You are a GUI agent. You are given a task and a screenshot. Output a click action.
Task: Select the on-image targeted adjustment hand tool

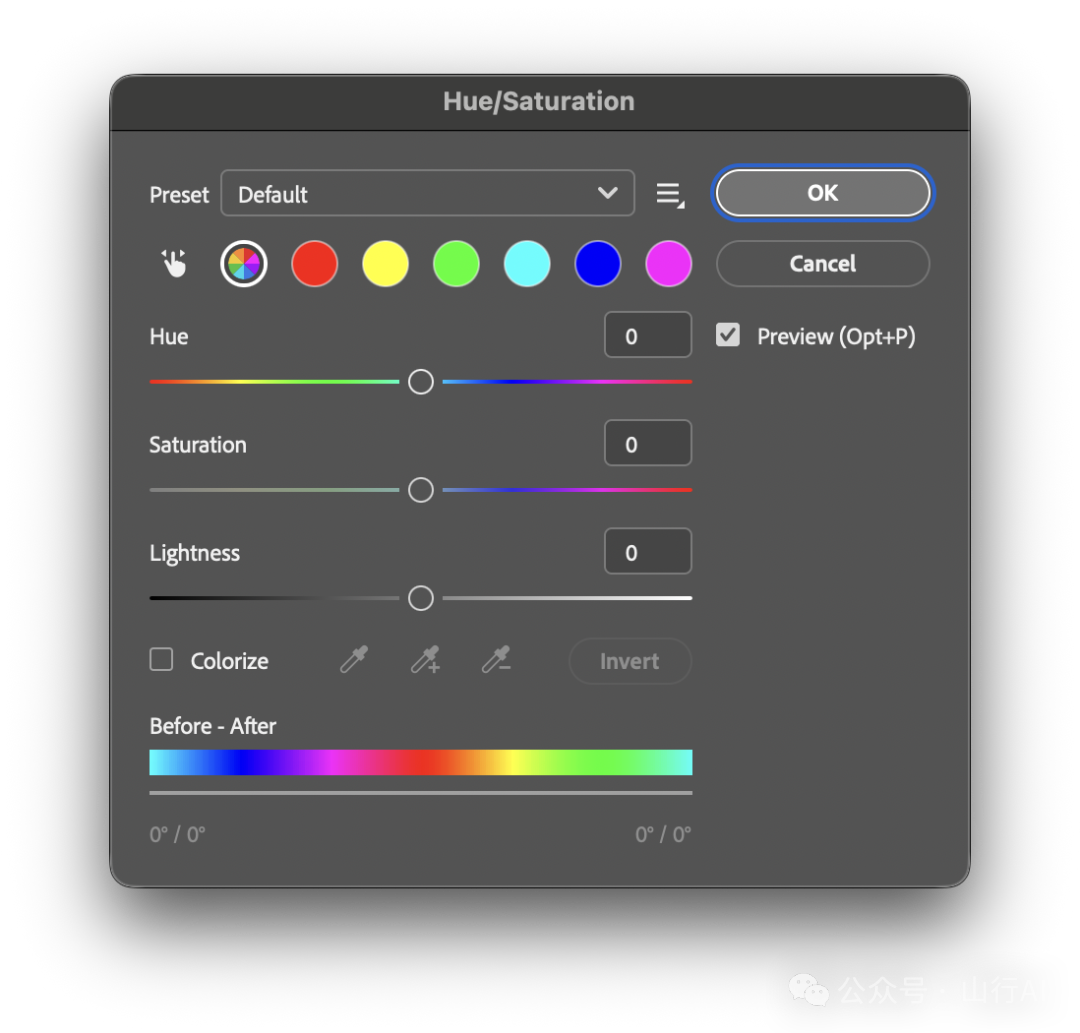click(x=174, y=263)
